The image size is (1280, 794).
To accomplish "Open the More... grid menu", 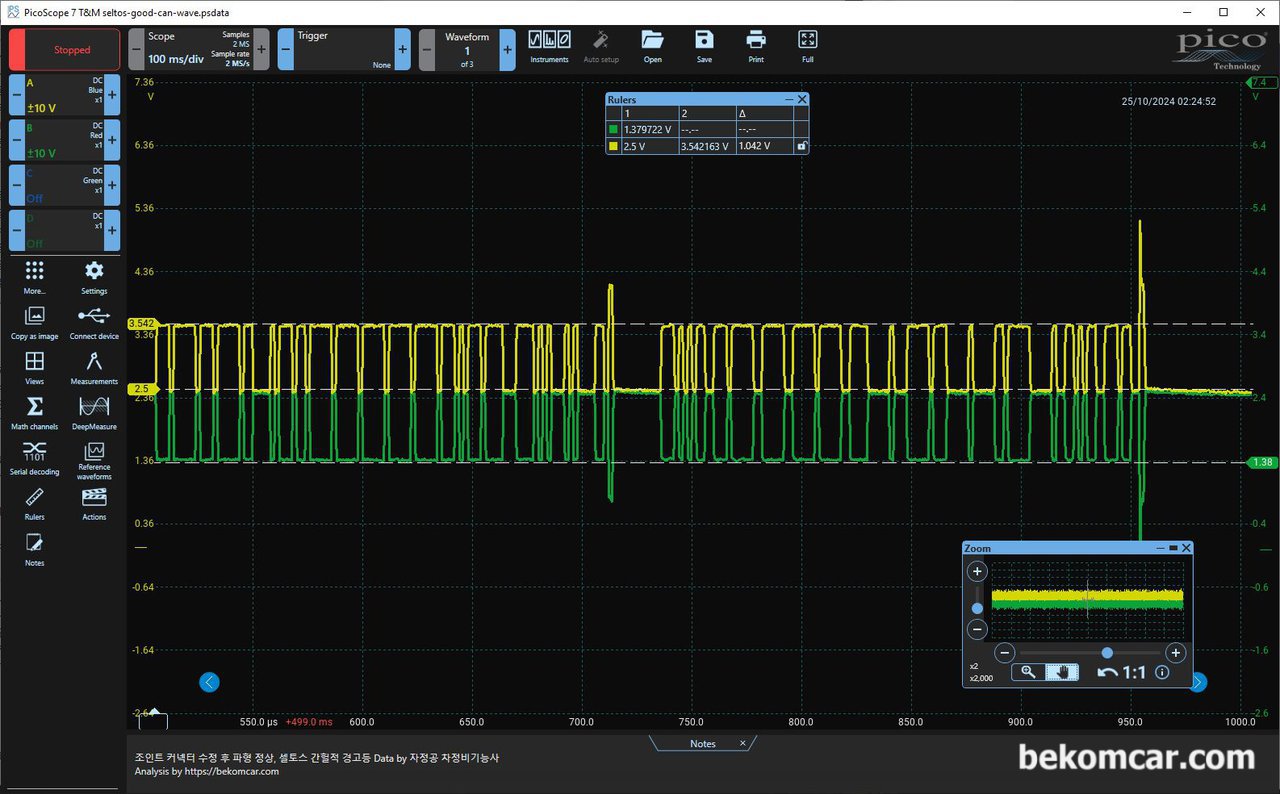I will 35,278.
